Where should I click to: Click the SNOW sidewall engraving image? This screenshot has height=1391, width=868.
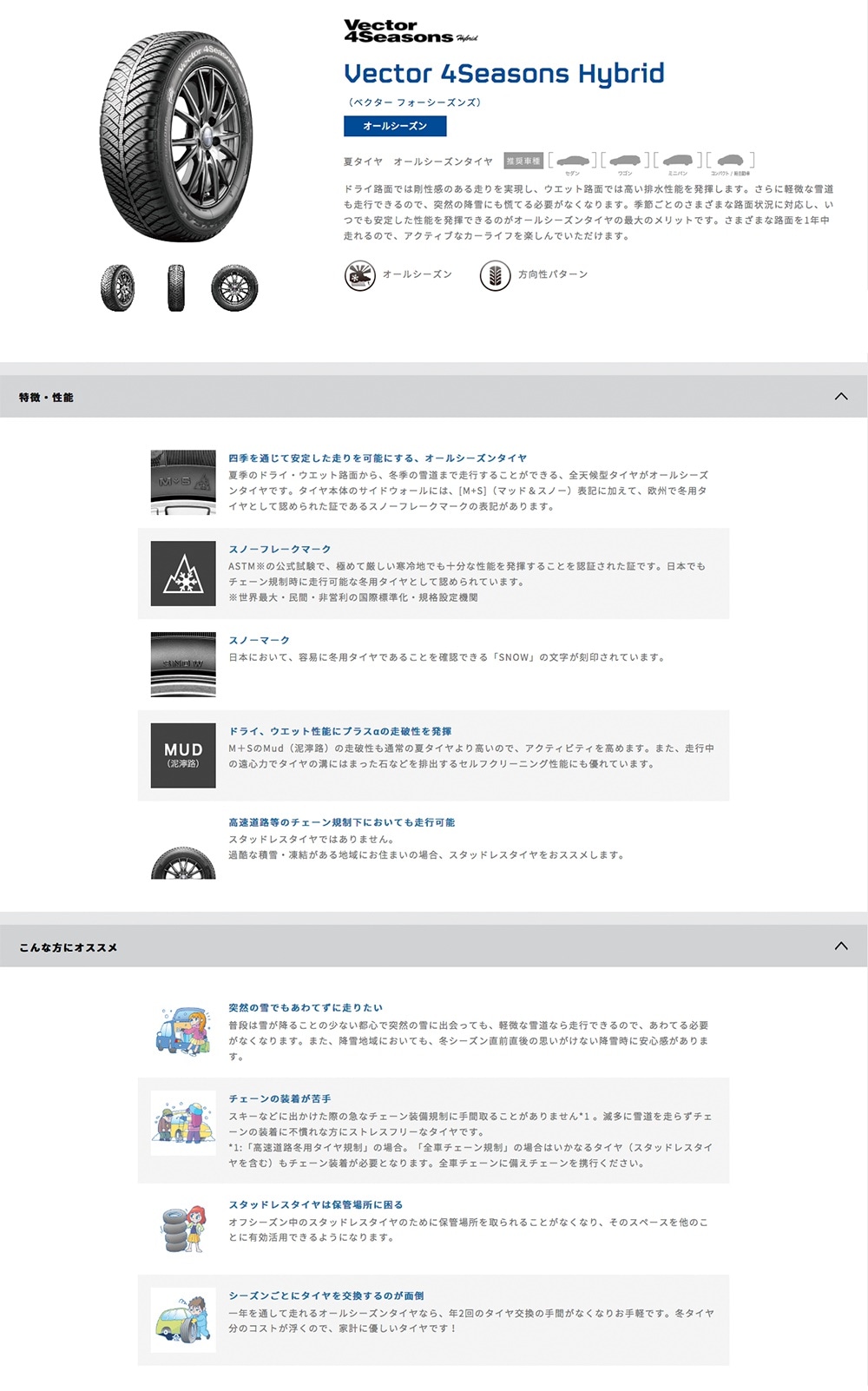pos(183,664)
